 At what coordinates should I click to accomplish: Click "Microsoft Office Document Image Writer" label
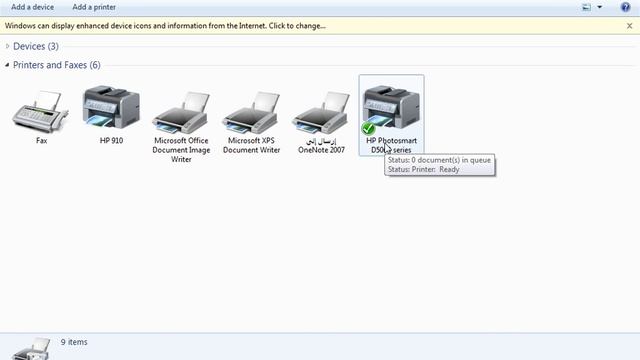(181, 150)
